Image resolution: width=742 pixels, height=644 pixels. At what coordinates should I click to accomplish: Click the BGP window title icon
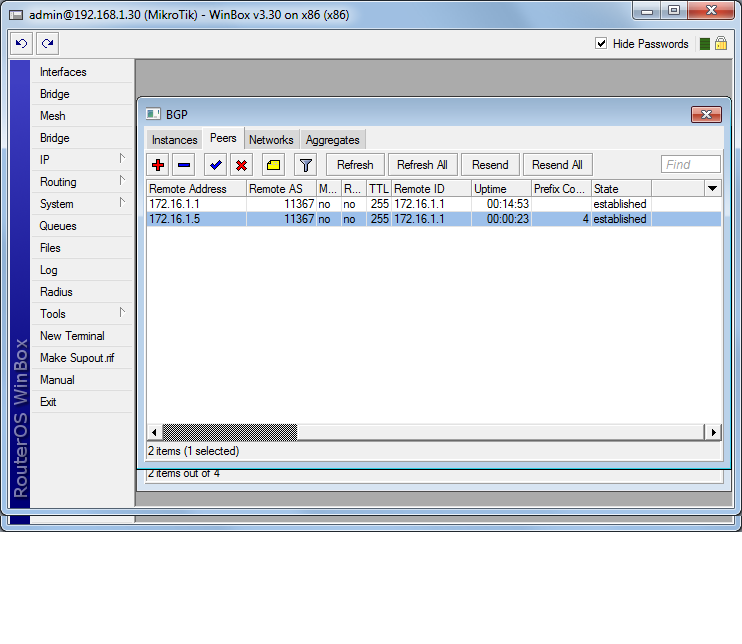point(153,114)
